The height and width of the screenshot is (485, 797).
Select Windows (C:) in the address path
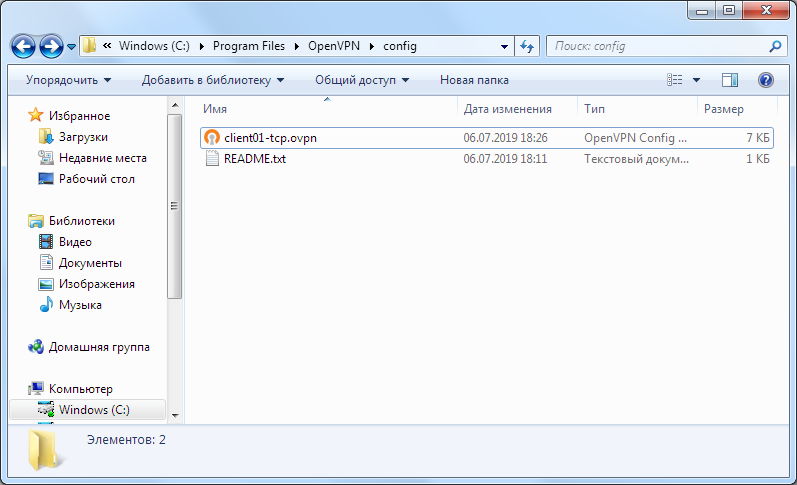pos(154,46)
